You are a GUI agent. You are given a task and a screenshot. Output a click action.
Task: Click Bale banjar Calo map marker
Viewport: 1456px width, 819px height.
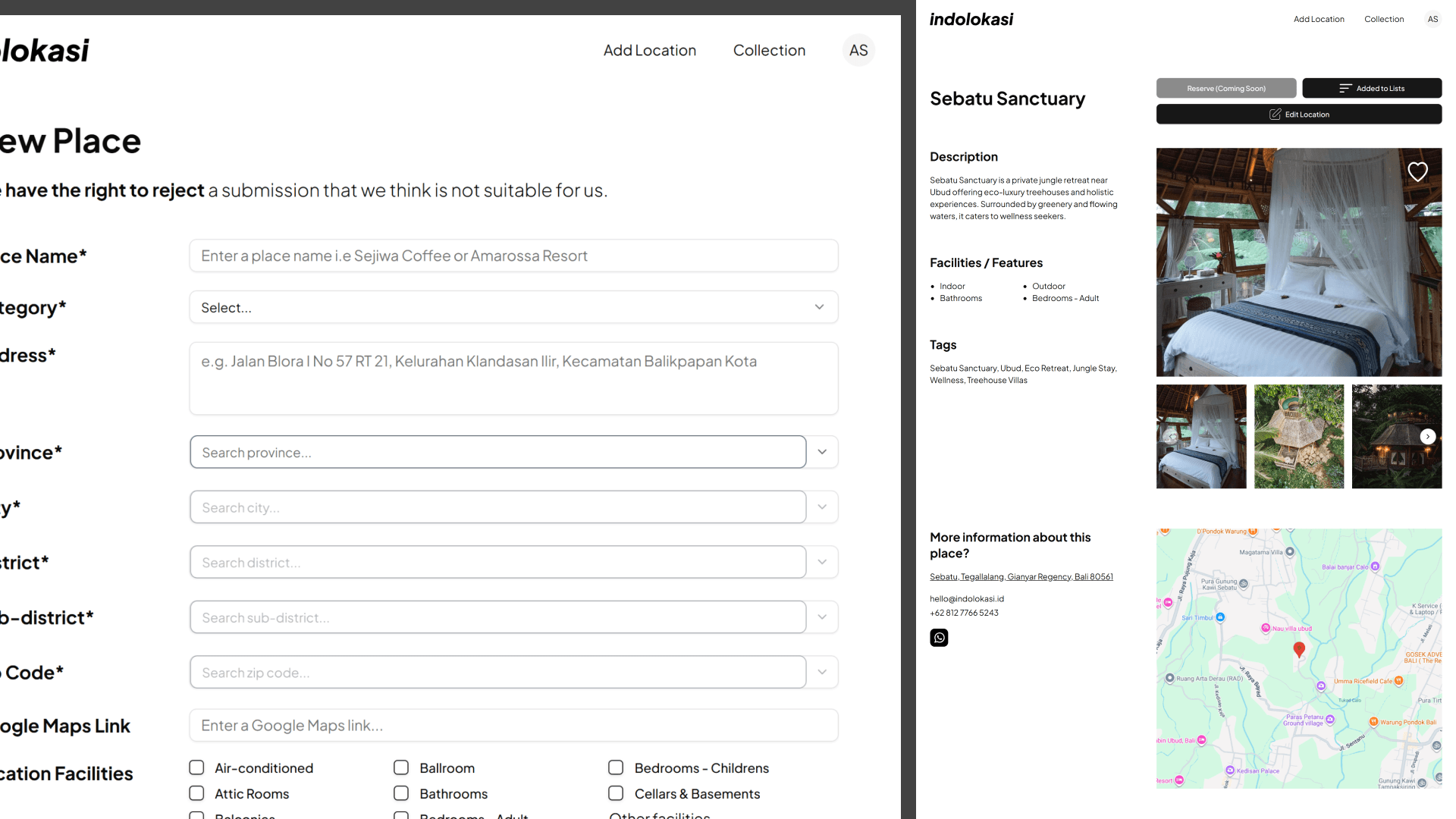[1375, 566]
